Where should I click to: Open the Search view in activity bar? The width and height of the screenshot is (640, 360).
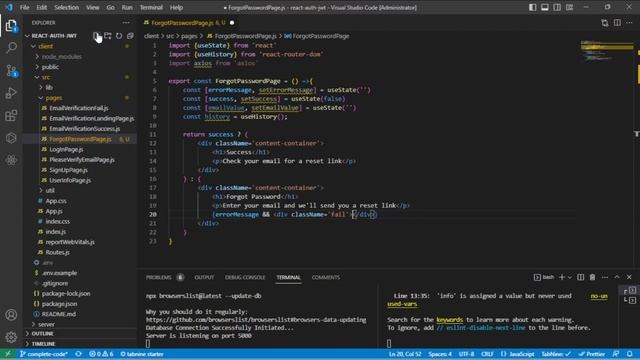tap(11, 48)
